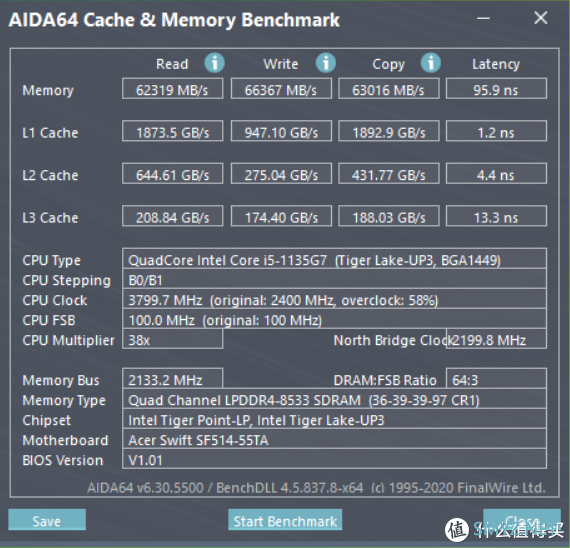Click the CPU Type information field
Screen dimensions: 570x548
tap(334, 259)
